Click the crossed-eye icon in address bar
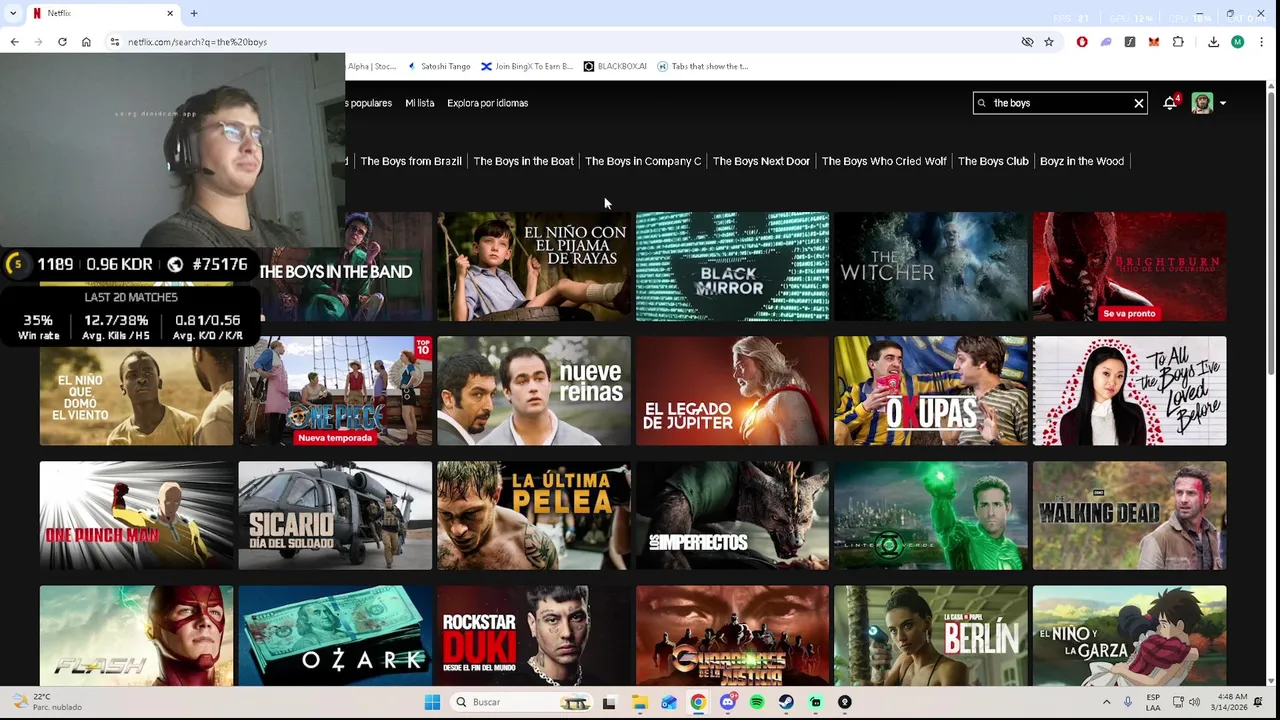 coord(1027,42)
